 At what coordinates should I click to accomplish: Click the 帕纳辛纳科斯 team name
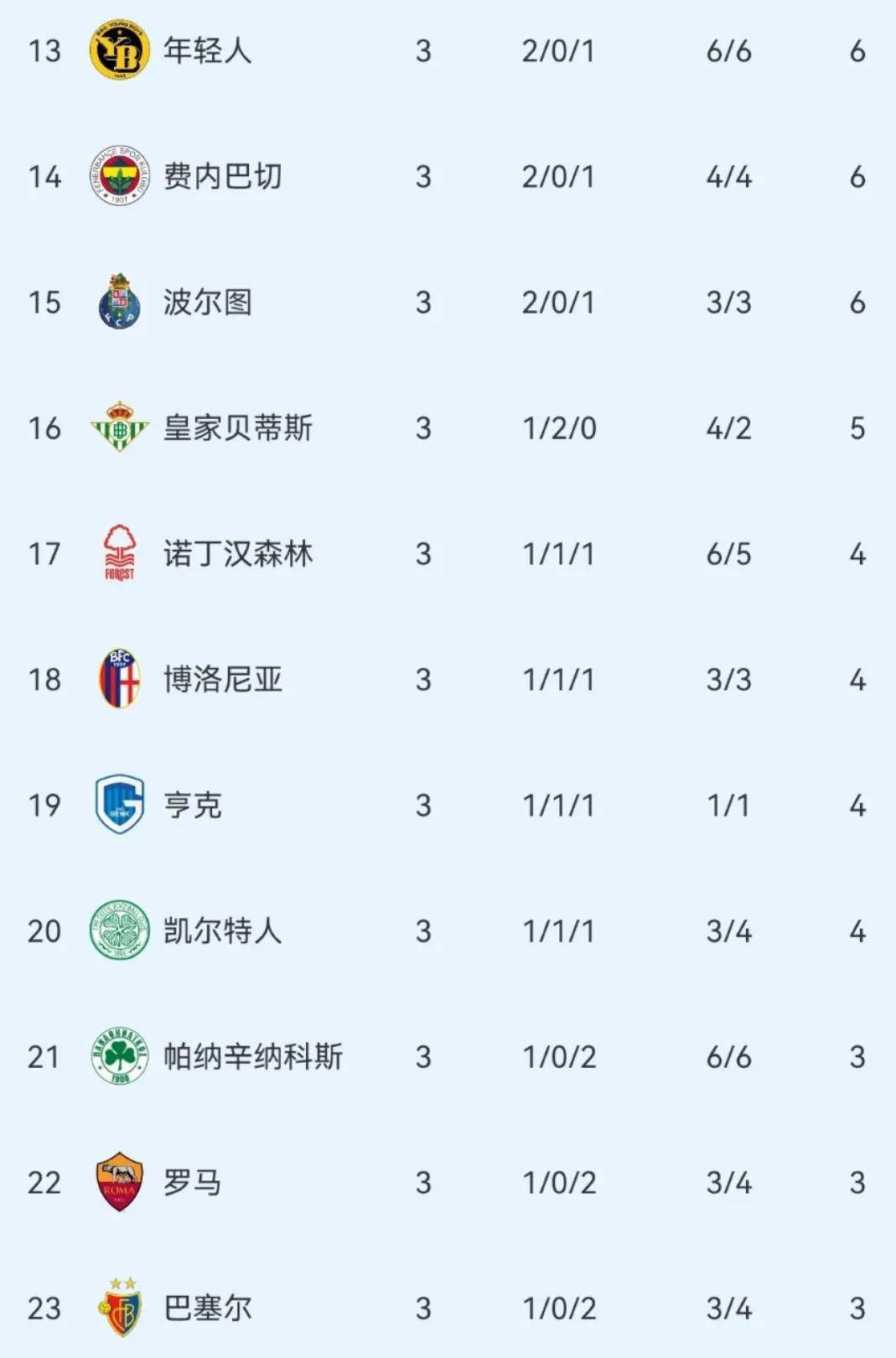point(252,1056)
